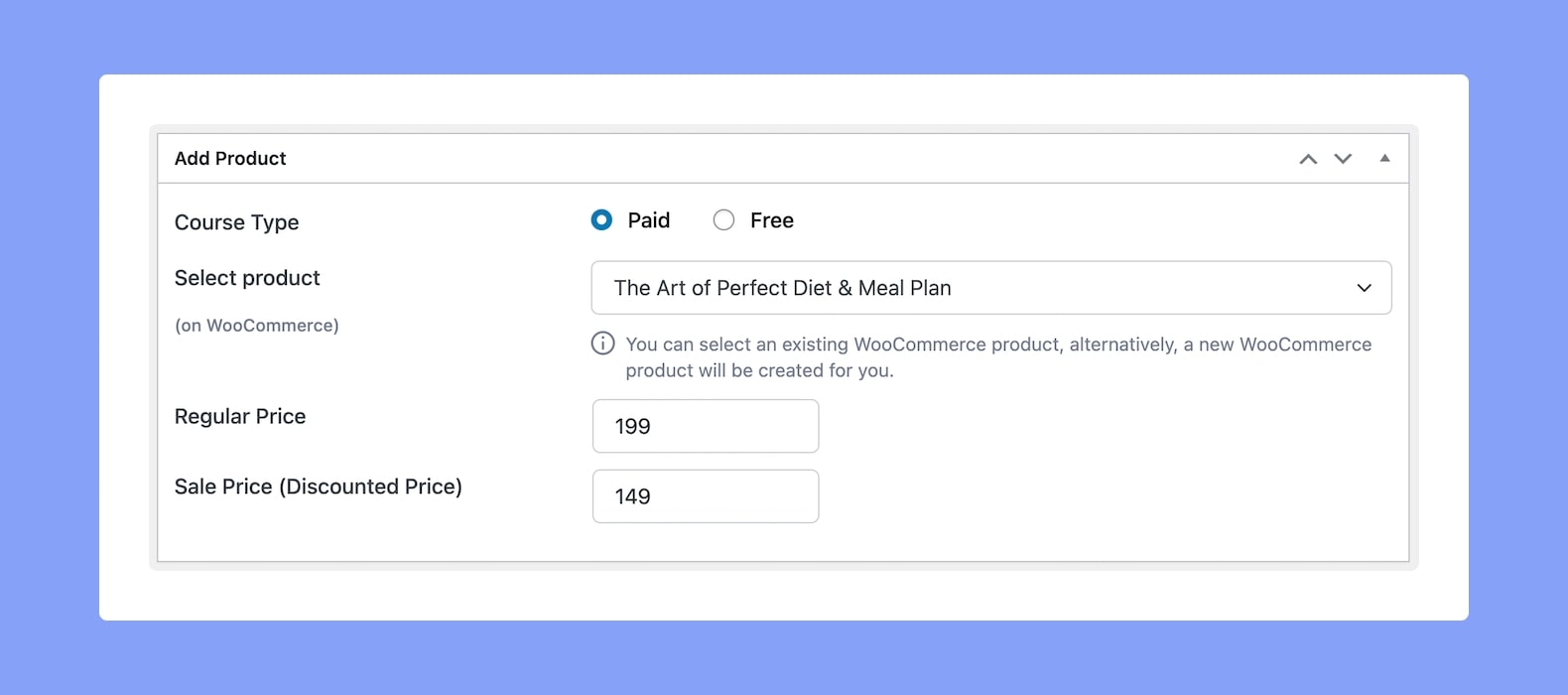This screenshot has height=695, width=1568.
Task: Open the Select product dropdown
Action: (991, 288)
